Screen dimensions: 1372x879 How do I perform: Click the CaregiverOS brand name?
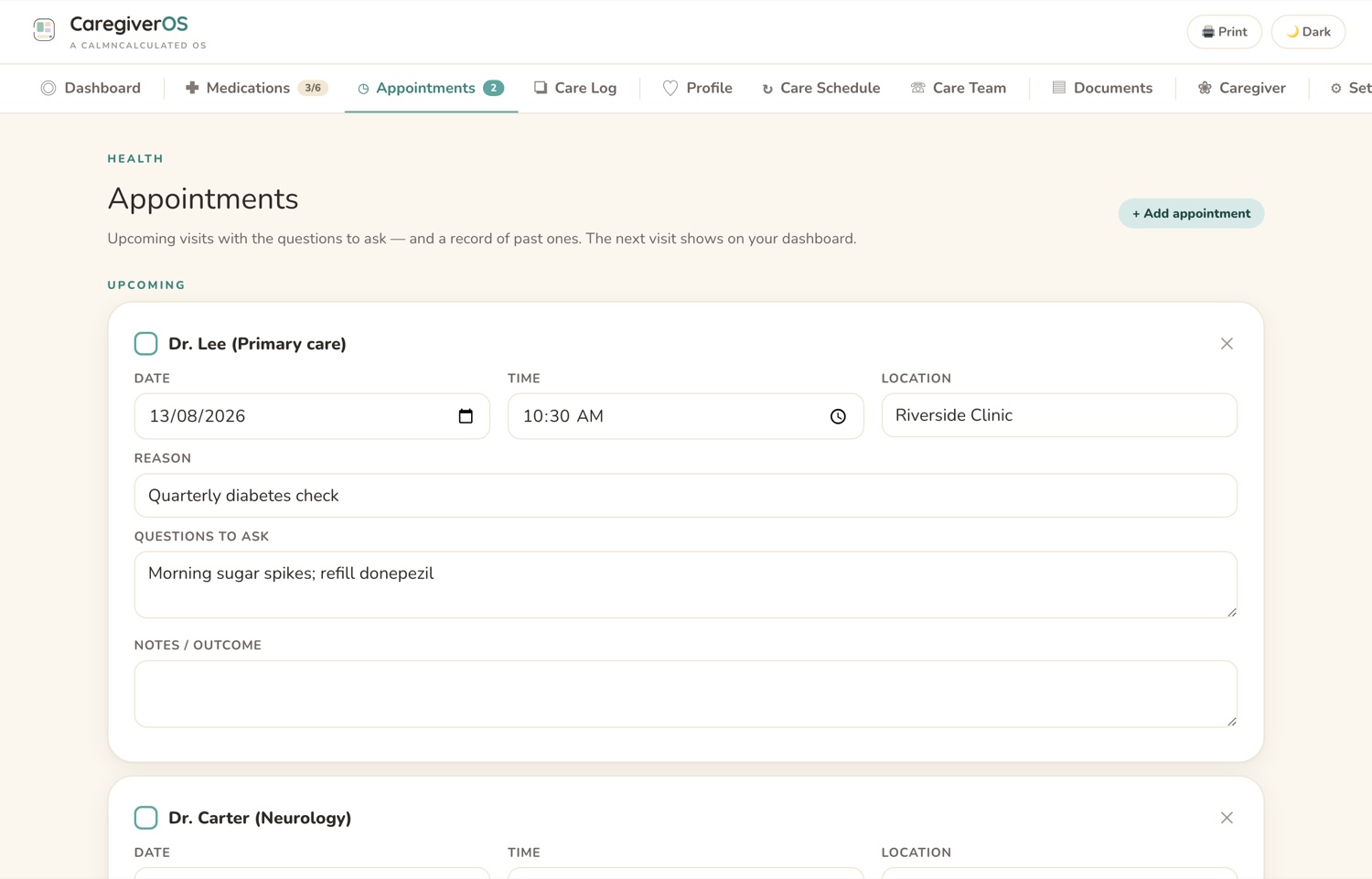(x=129, y=25)
